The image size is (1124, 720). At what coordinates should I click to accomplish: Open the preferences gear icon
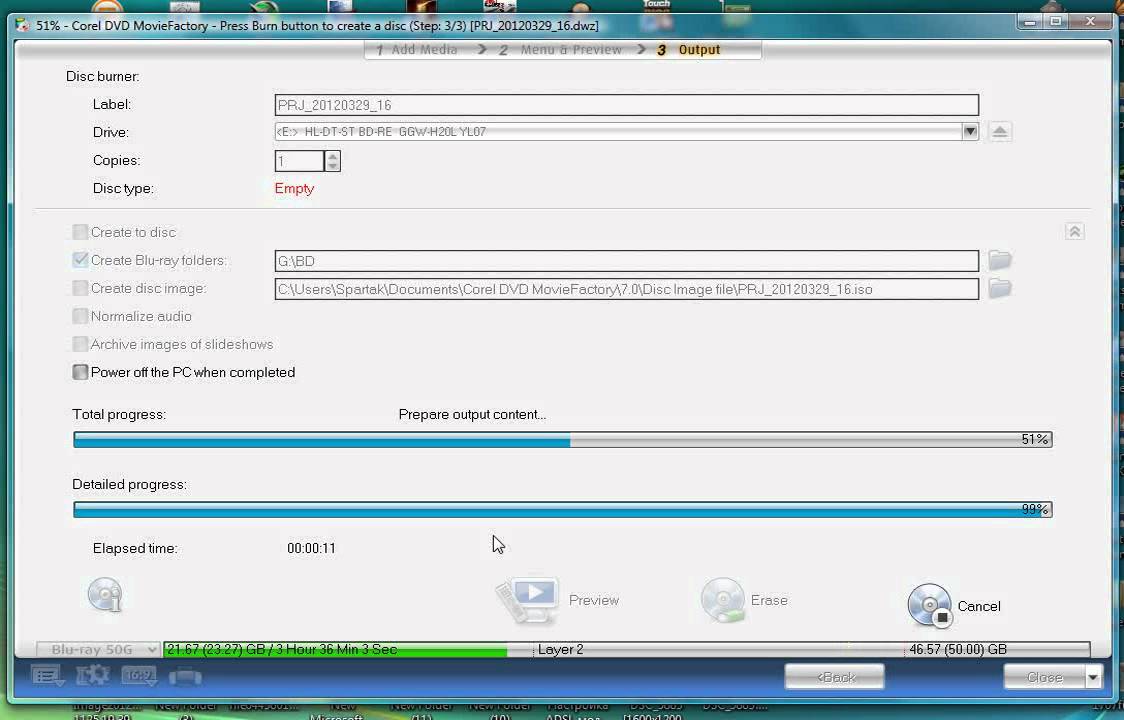click(92, 675)
